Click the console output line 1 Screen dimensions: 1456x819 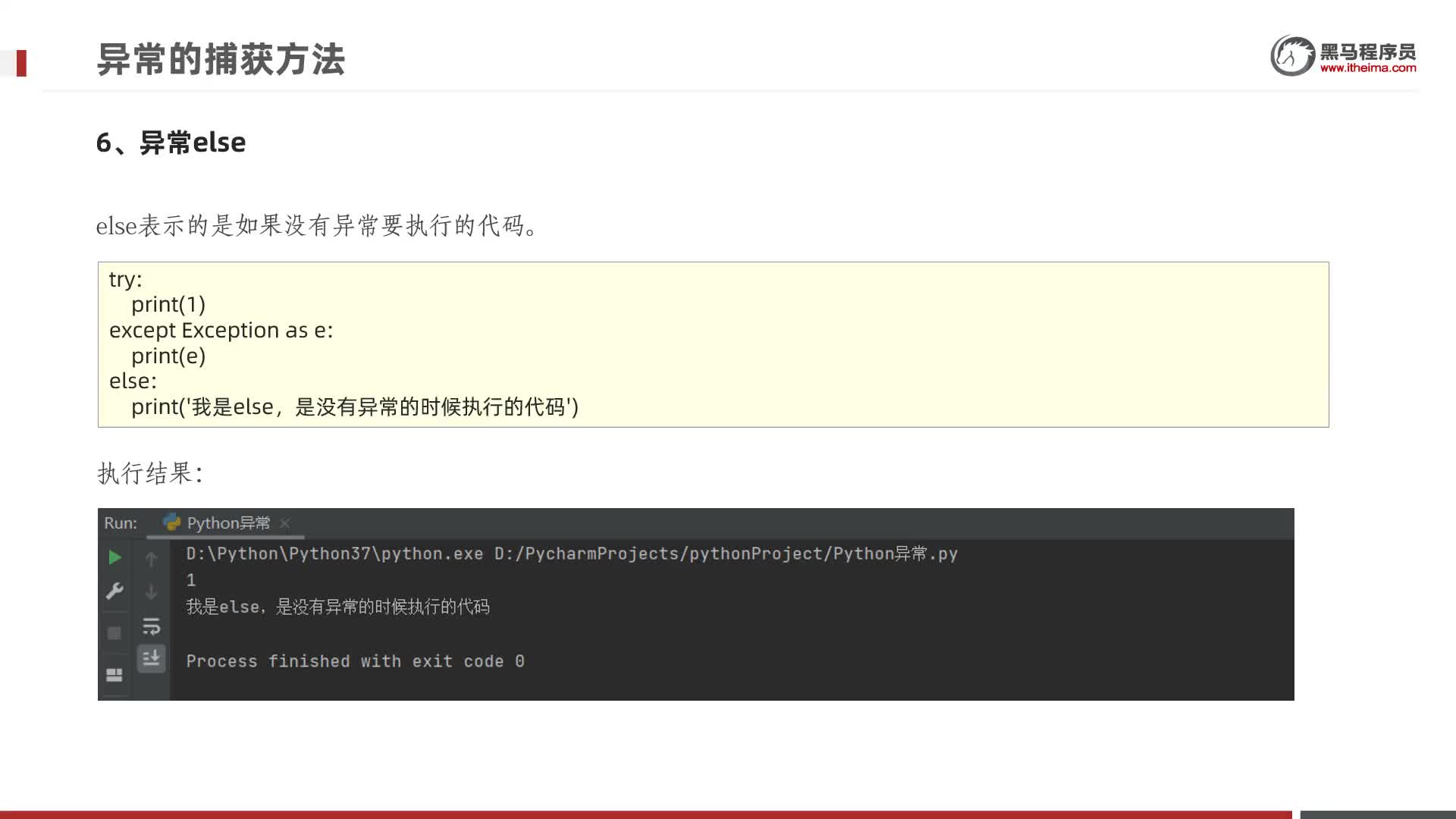click(191, 580)
